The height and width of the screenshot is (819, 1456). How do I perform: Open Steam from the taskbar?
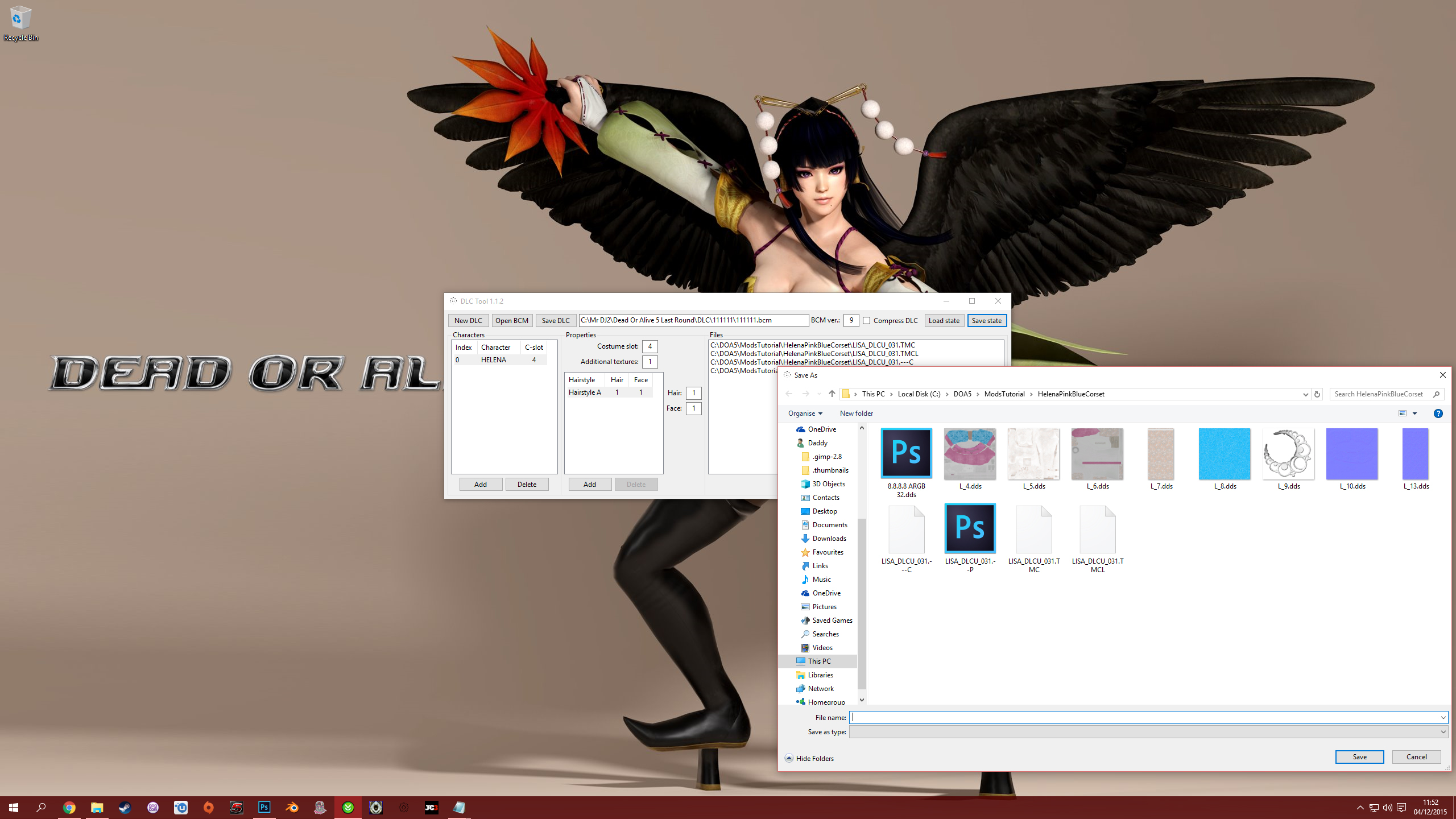coord(125,808)
